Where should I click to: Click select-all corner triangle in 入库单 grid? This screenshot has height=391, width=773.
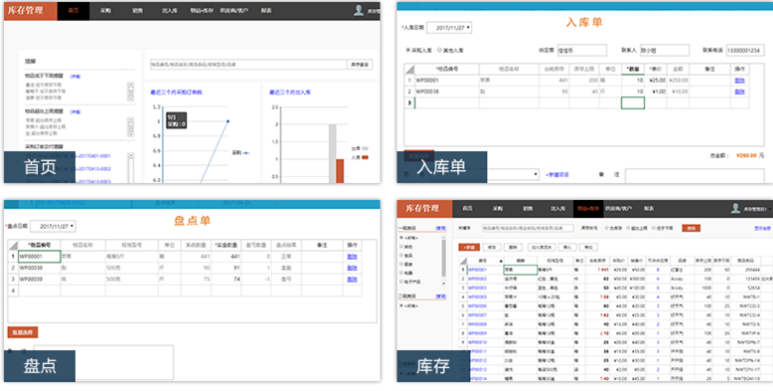point(409,69)
